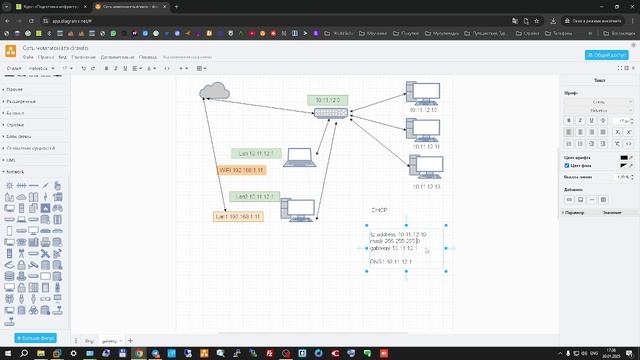The width and height of the screenshot is (640, 360).
Task: Select the laptop shape in Network palette
Action: tap(21, 220)
